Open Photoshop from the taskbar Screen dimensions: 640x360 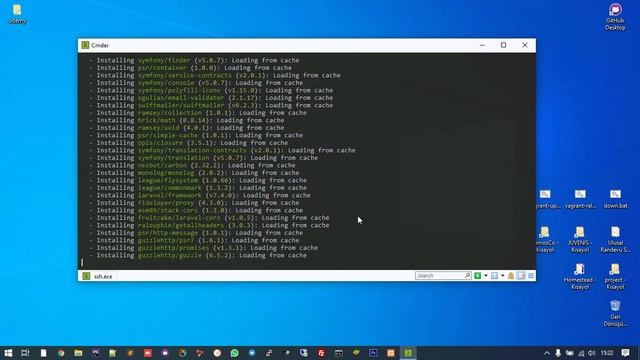(x=373, y=353)
